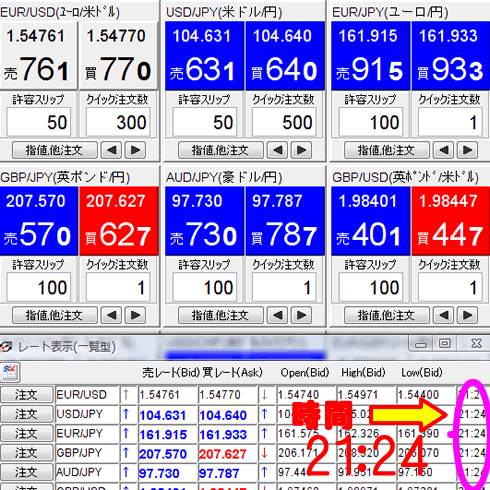This screenshot has width=490, height=490.
Task: Edit the GBP/JPY allowed slip field
Action: pyautogui.click(x=39, y=287)
